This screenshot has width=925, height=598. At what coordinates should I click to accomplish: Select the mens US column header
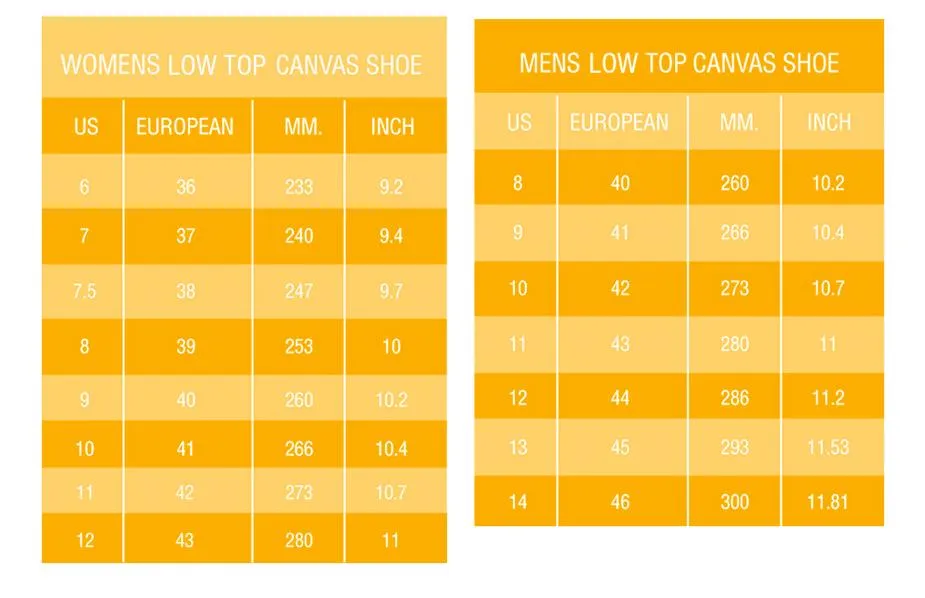point(519,123)
